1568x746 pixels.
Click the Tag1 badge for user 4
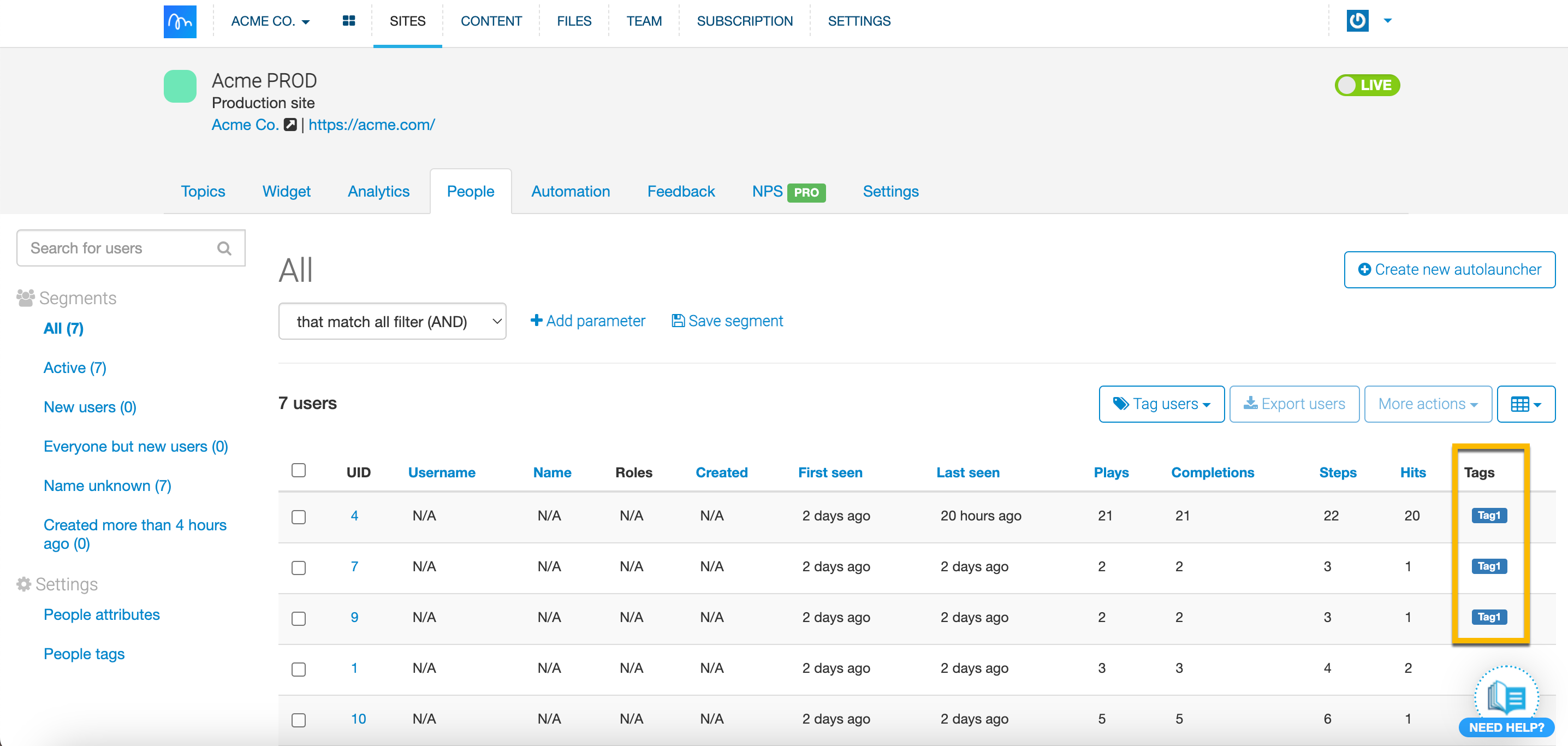click(x=1488, y=515)
